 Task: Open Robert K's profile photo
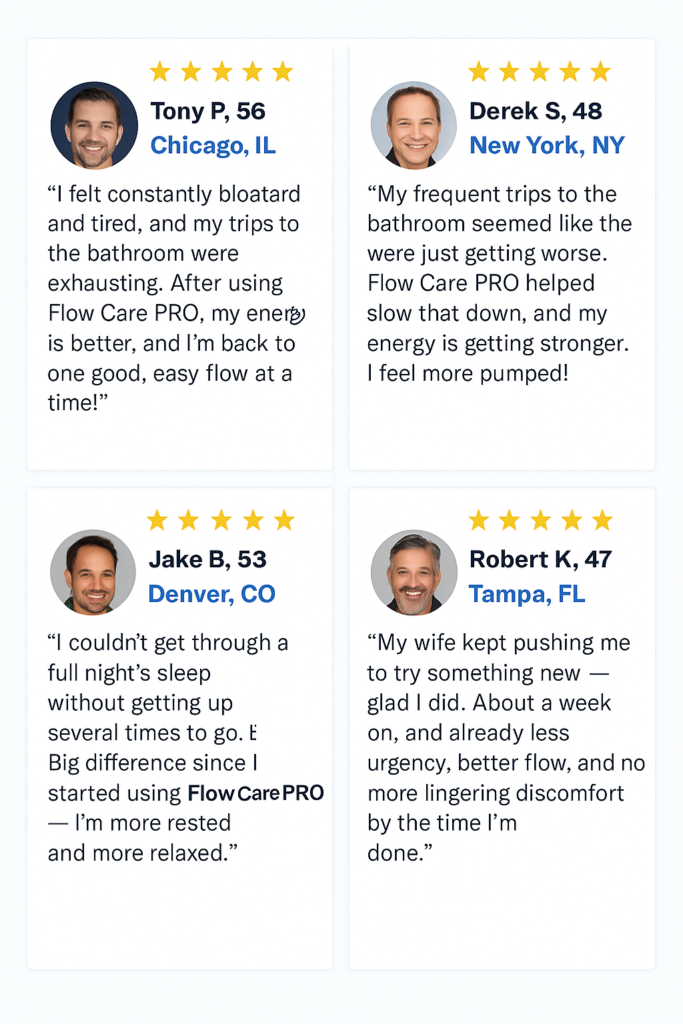point(414,572)
